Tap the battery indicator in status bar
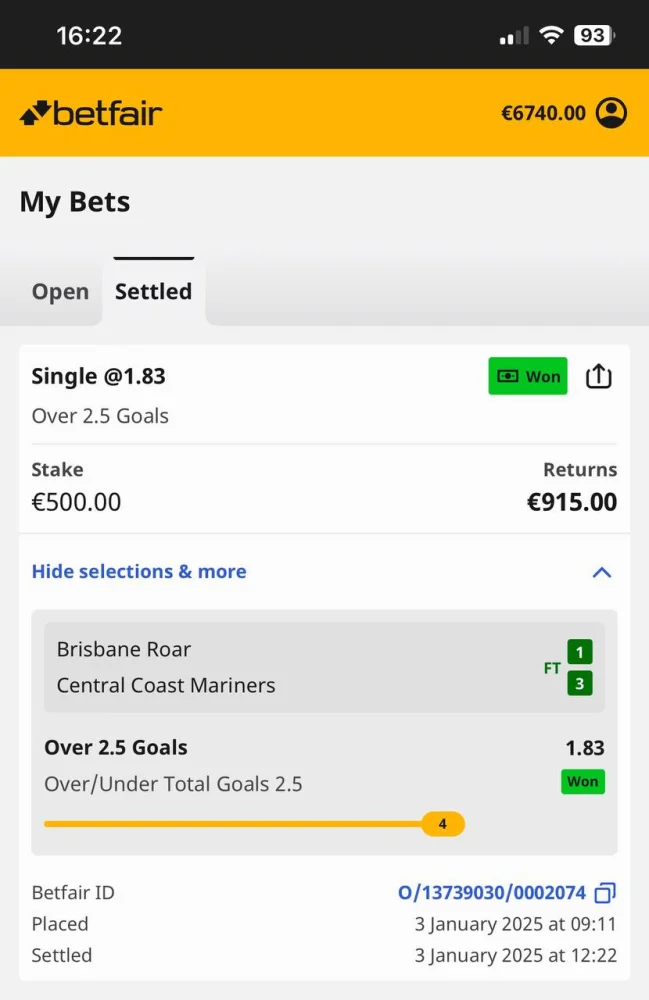The width and height of the screenshot is (649, 1000). click(594, 36)
